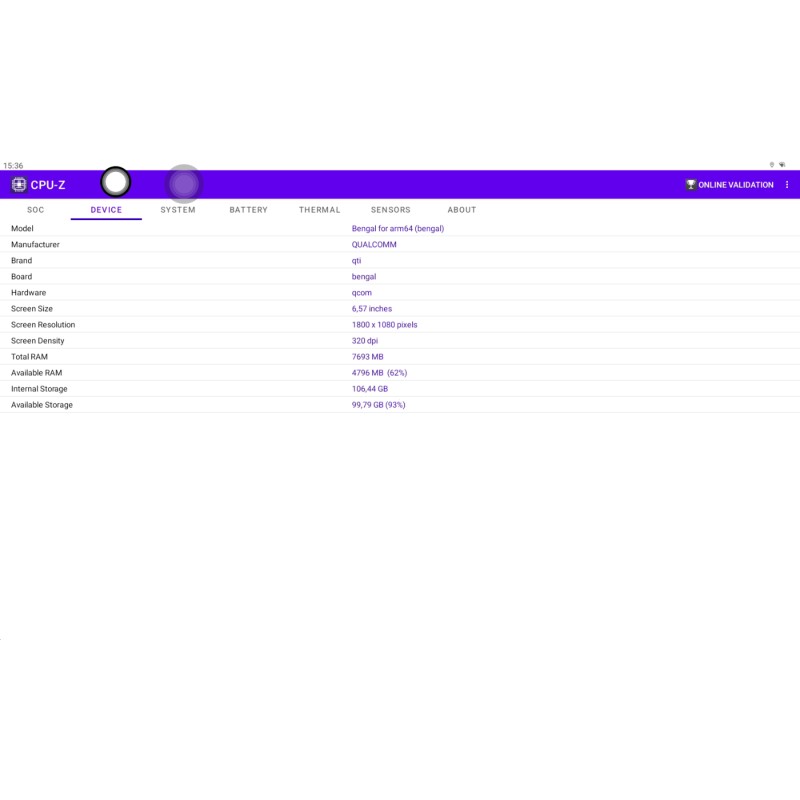
Task: Select the Model value Bengal for arm64
Action: pos(397,229)
